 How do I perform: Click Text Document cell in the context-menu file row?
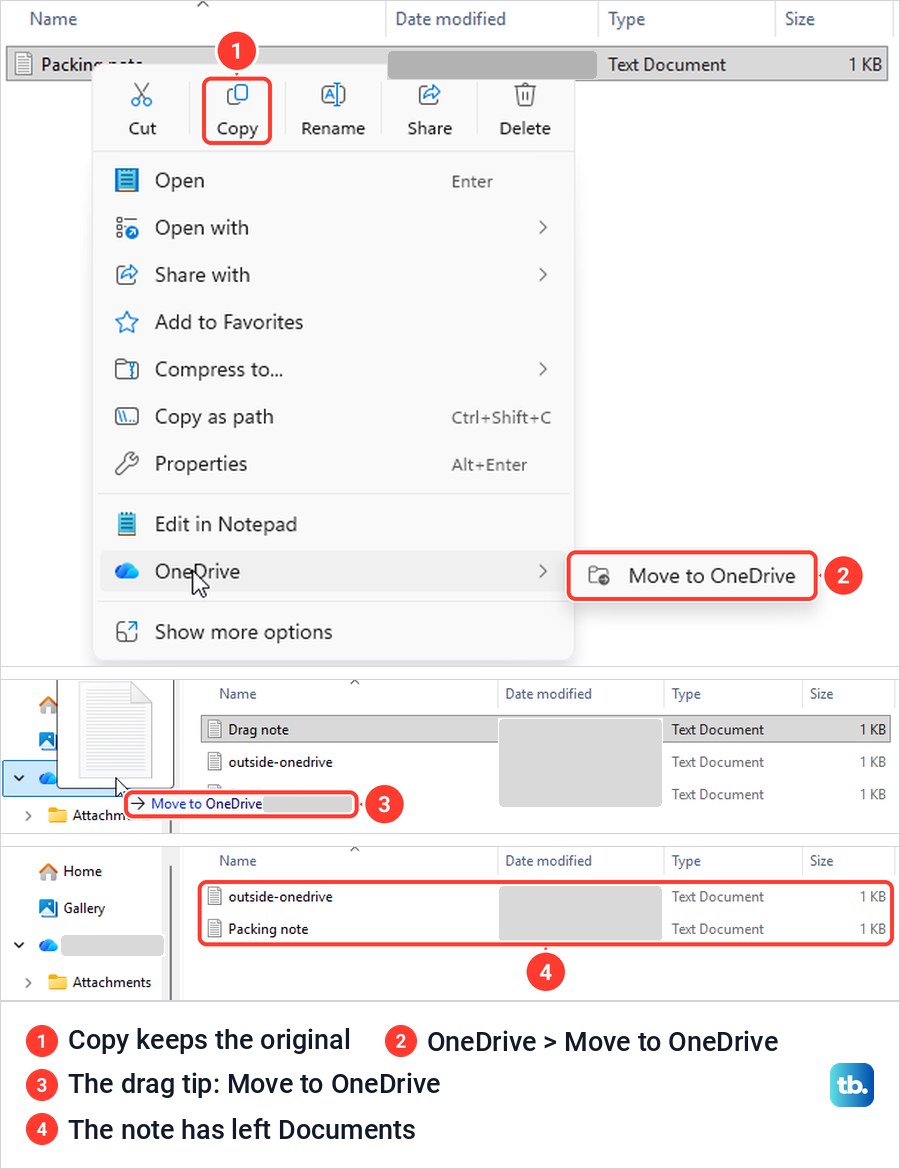(x=667, y=65)
